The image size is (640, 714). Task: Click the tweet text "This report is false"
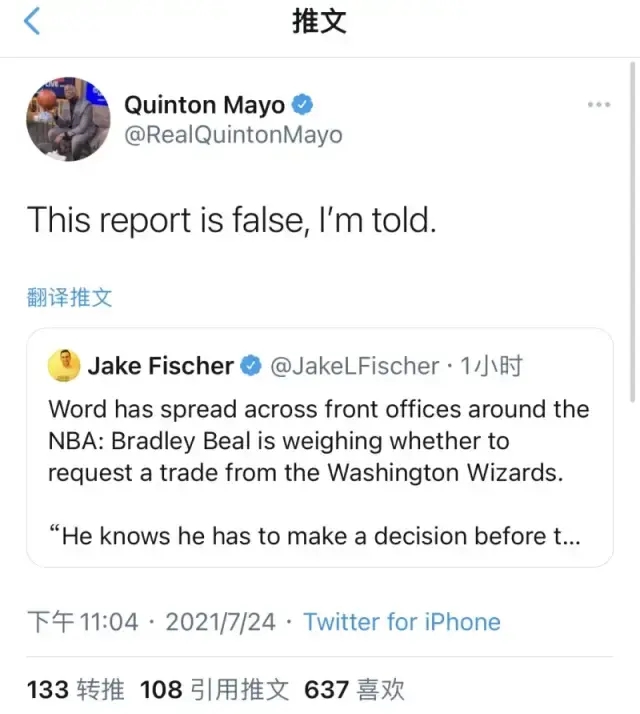[231, 219]
